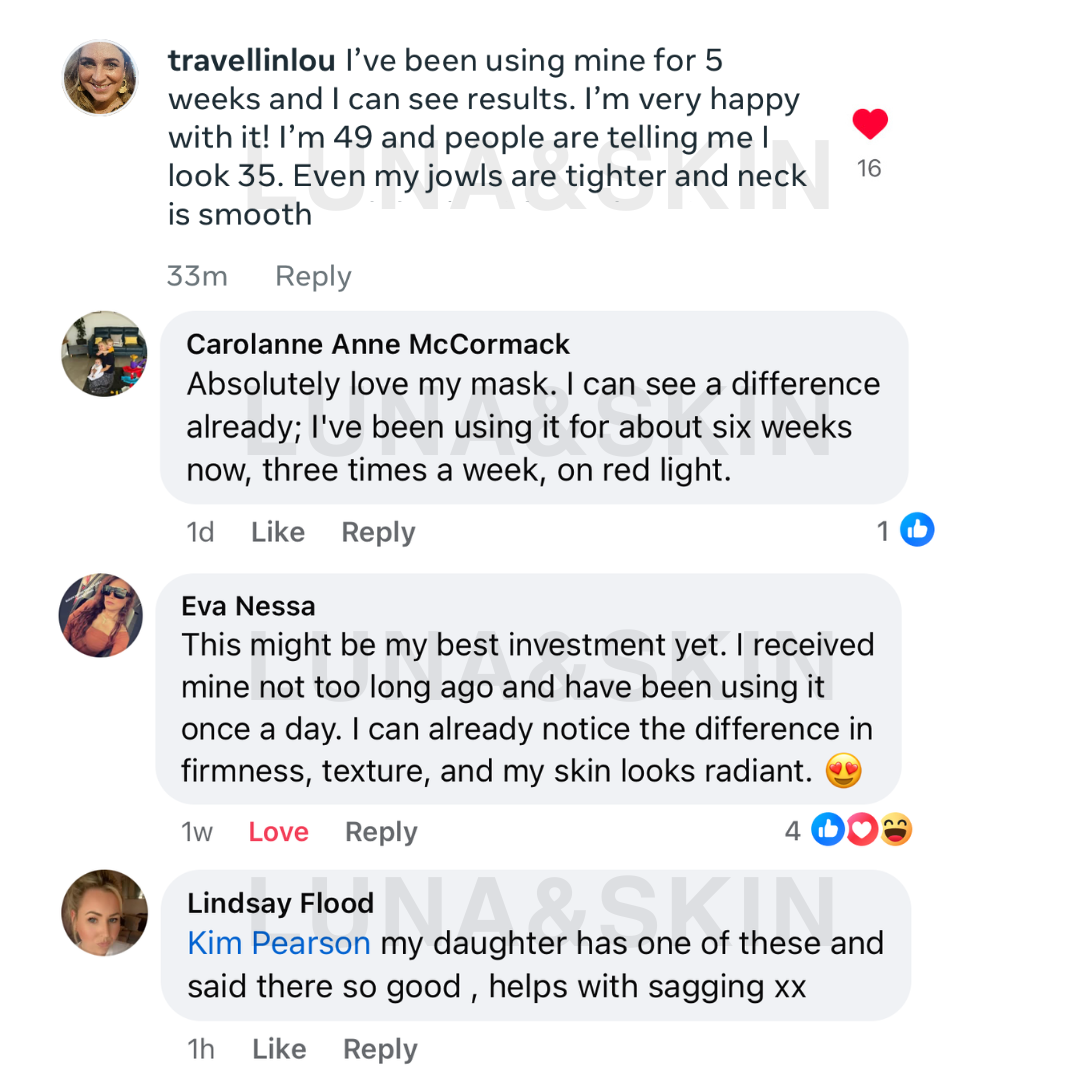Like Carolanne Anne McCormack's comment
Viewport: 1080px width, 1080px height.
point(278,532)
